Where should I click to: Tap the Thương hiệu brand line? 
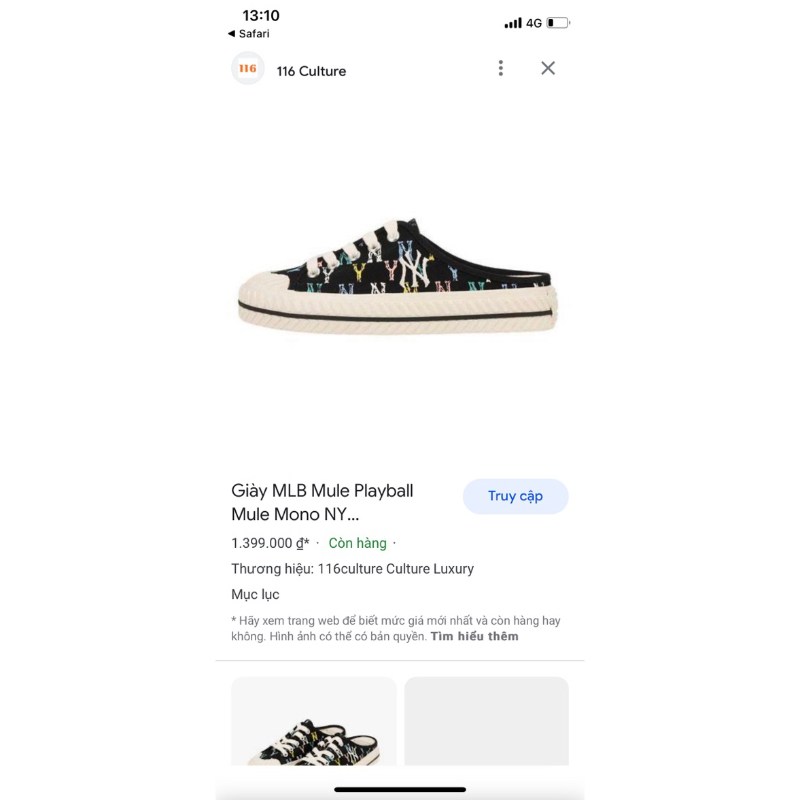[352, 569]
